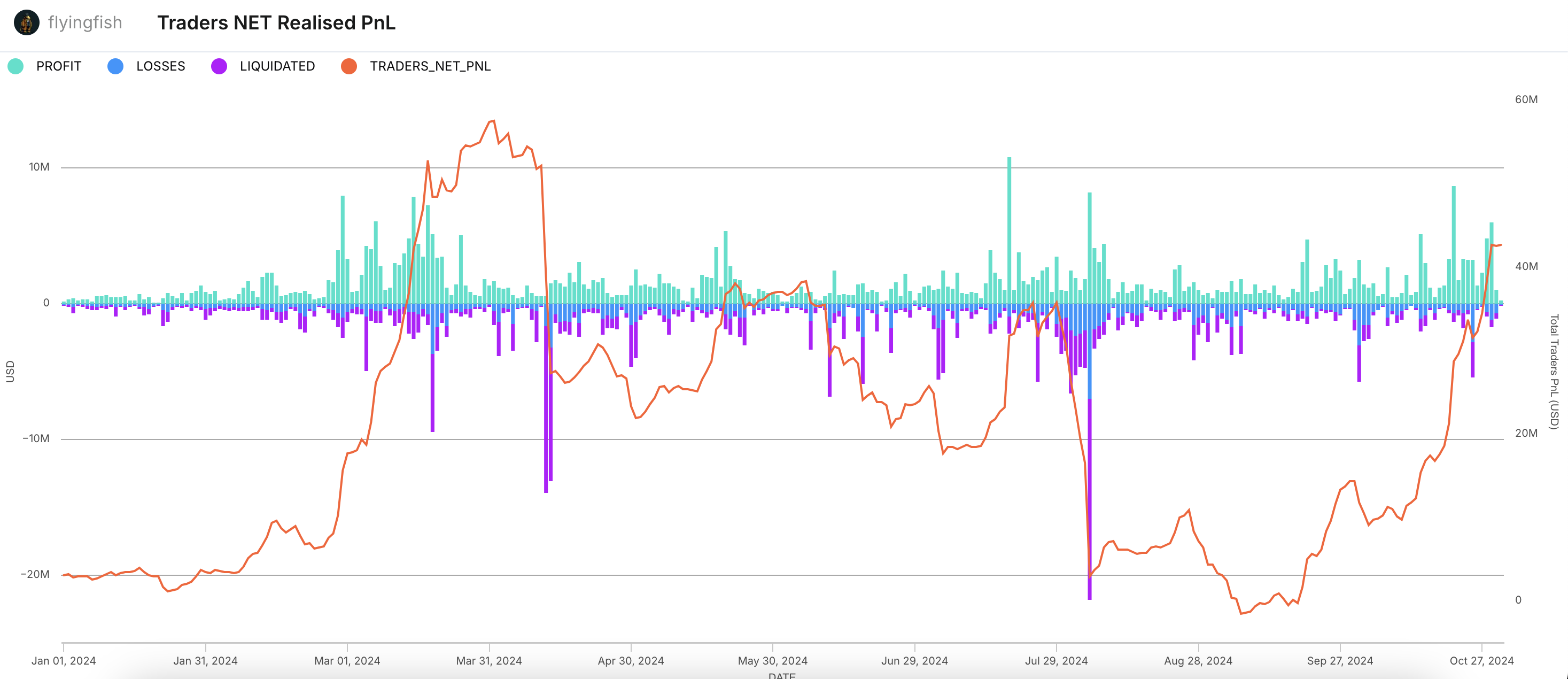Toggle PROFIT series via teal legend dot
Image resolution: width=1568 pixels, height=679 pixels.
click(x=16, y=66)
